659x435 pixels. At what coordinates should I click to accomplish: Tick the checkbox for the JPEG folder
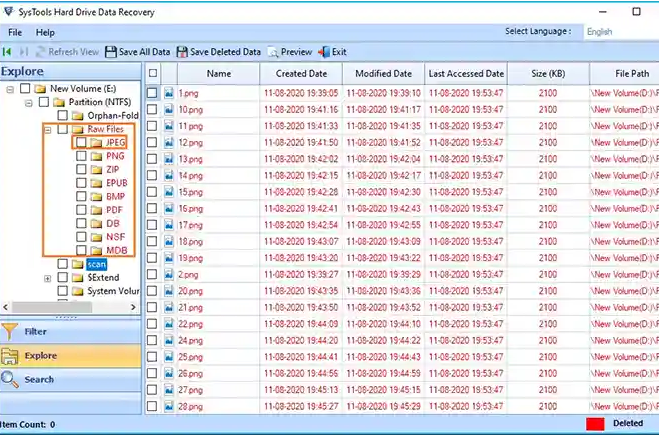(81, 143)
